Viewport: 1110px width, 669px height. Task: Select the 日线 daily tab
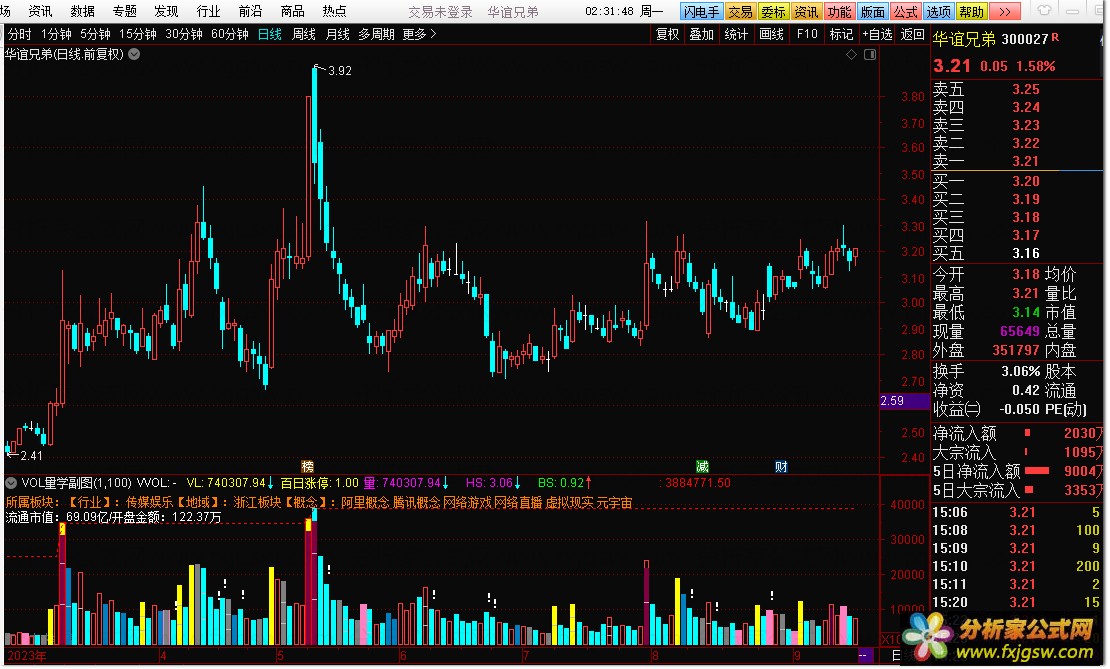[x=270, y=34]
